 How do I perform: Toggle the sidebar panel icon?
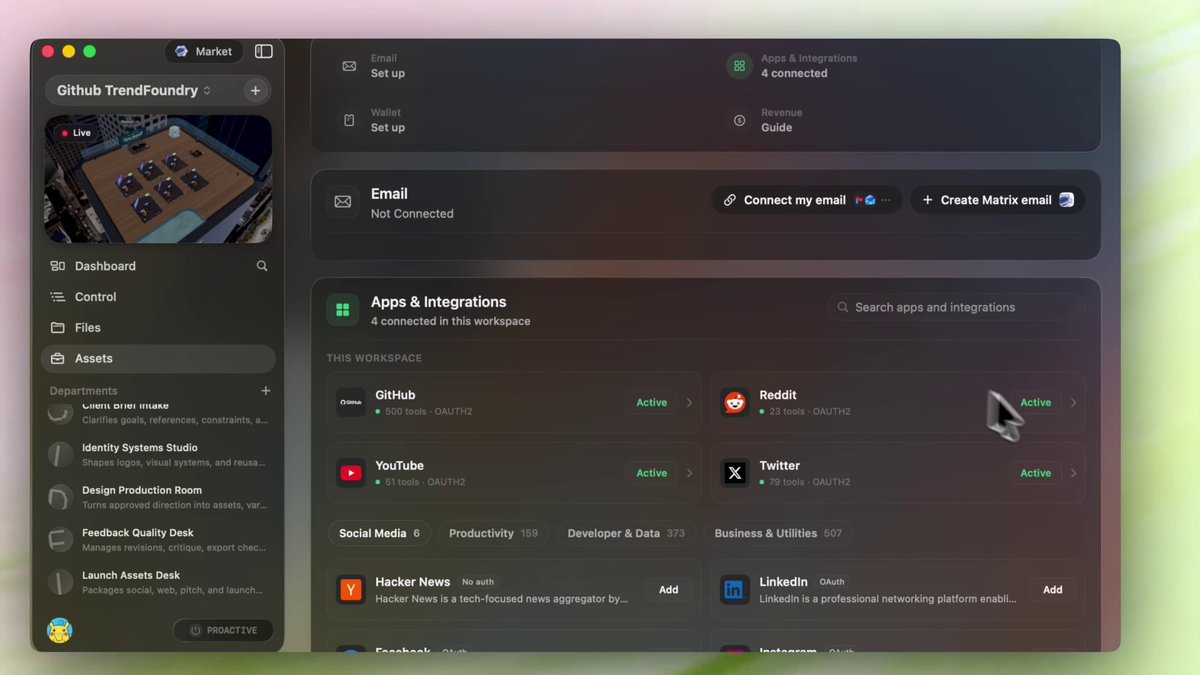pos(264,51)
